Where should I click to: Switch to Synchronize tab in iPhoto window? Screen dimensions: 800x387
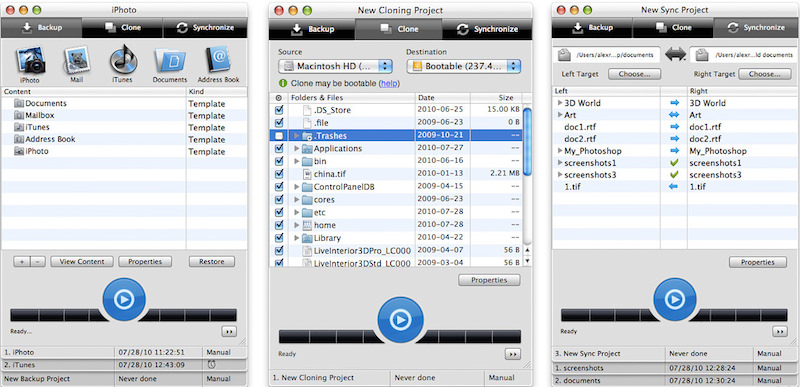point(205,28)
